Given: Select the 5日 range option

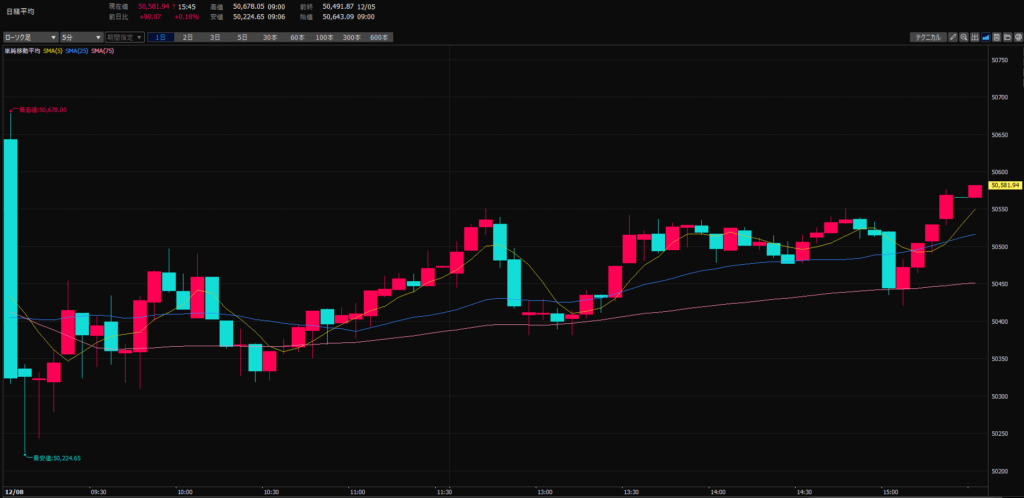Looking at the screenshot, I should tap(242, 37).
